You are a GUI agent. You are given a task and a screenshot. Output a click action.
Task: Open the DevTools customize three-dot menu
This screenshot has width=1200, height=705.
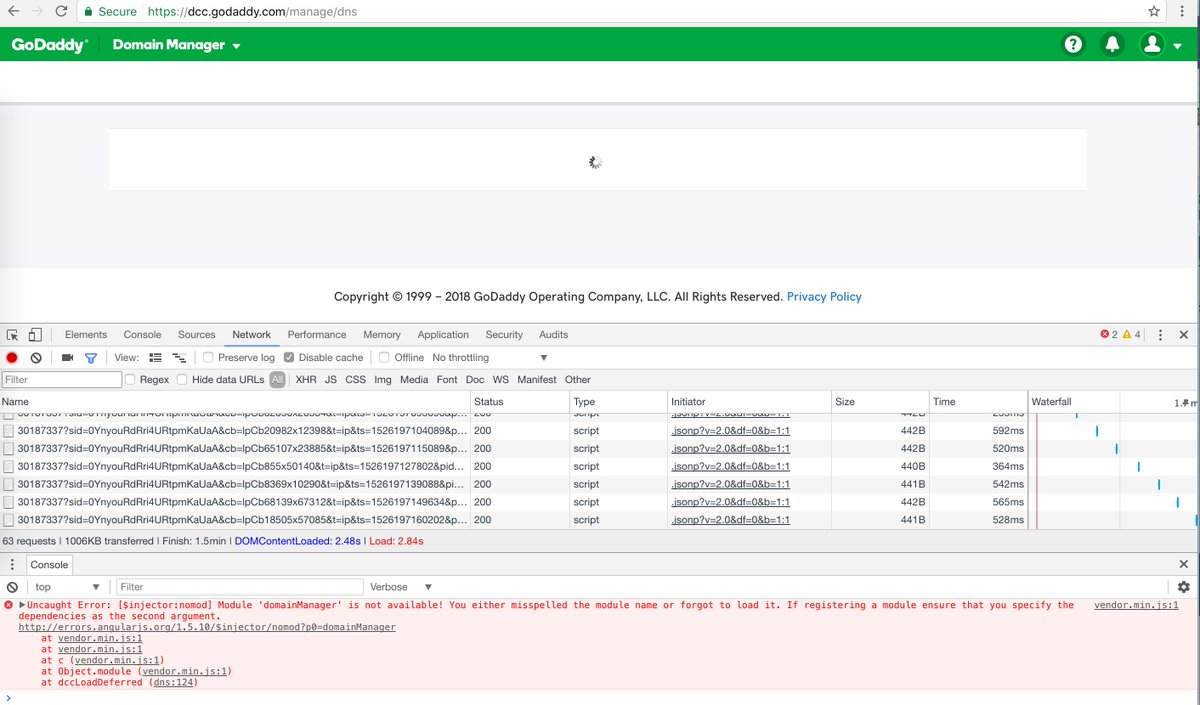point(1160,335)
